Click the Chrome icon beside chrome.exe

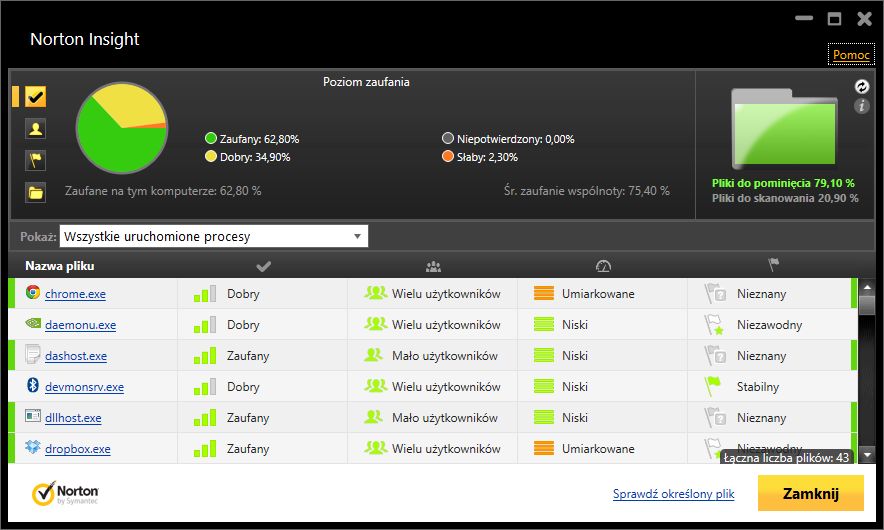coord(33,292)
